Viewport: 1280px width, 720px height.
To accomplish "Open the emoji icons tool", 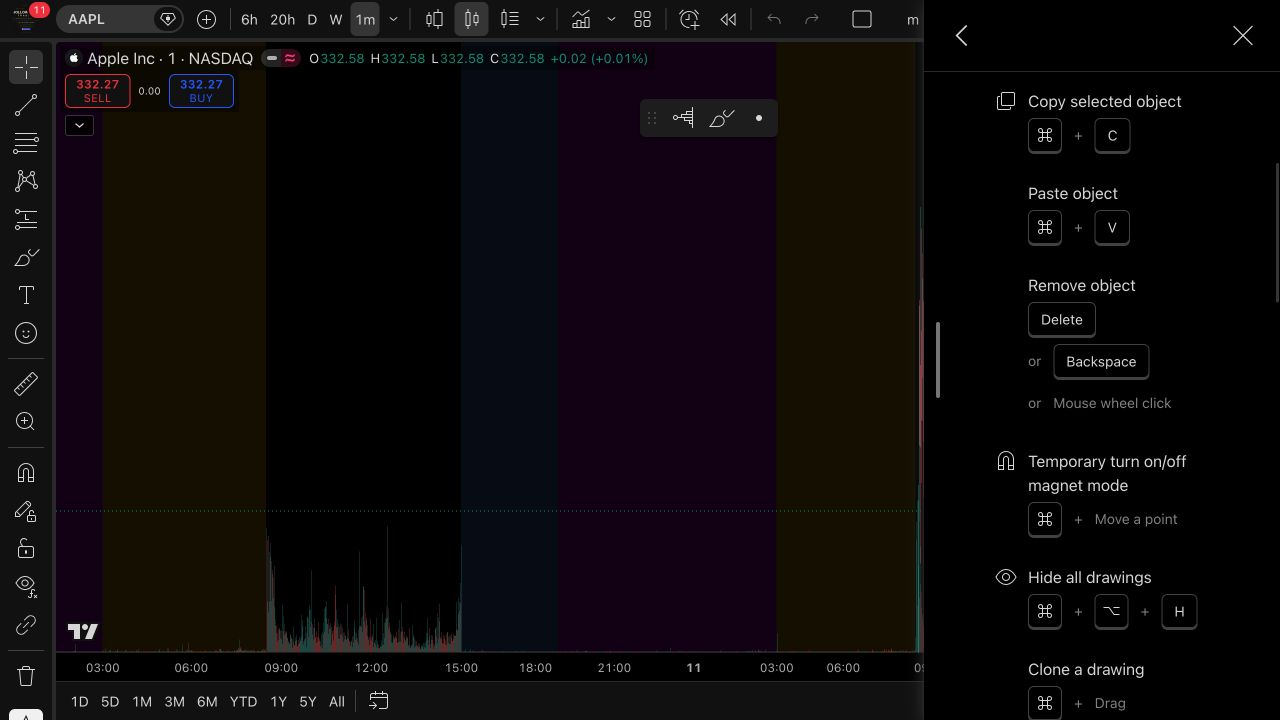I will [x=26, y=333].
